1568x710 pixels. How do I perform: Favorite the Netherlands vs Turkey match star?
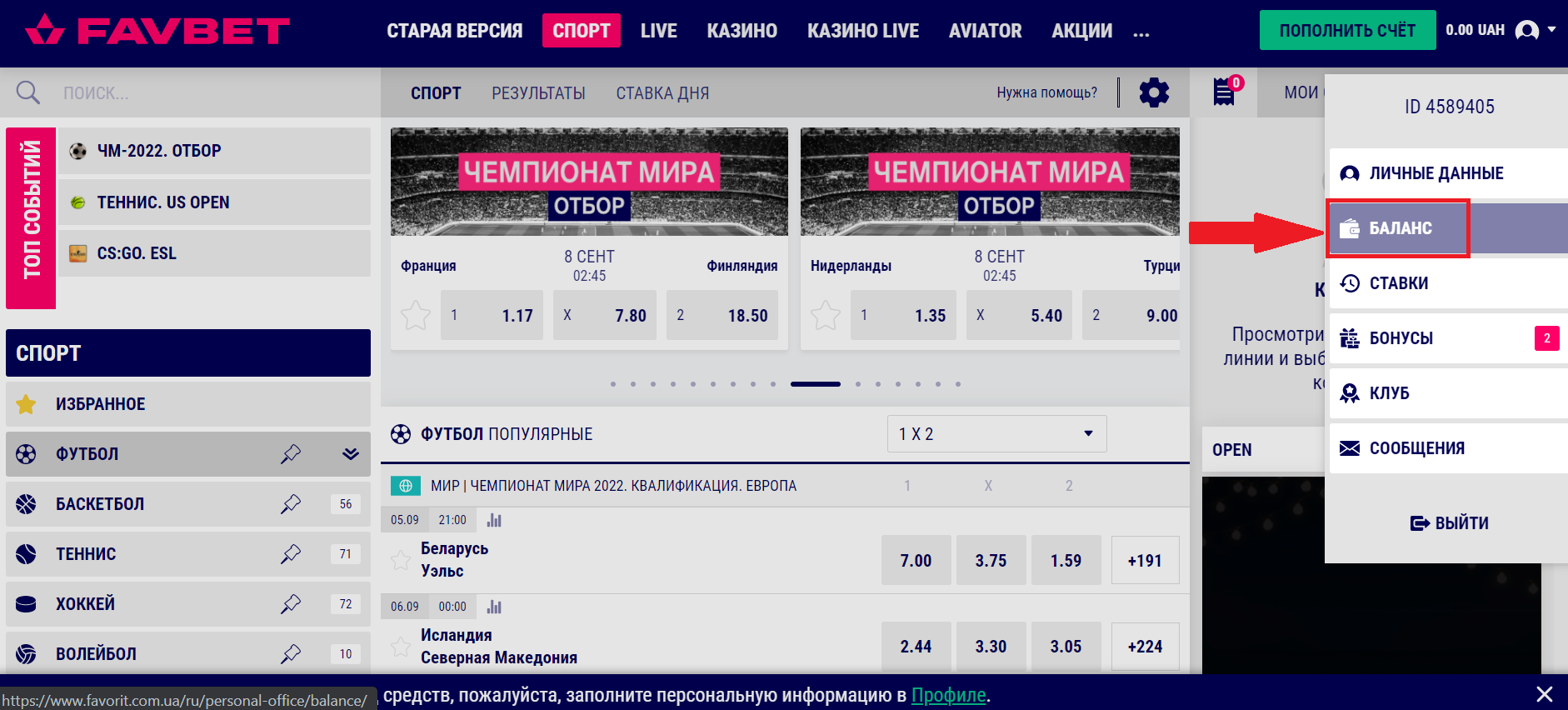[825, 315]
